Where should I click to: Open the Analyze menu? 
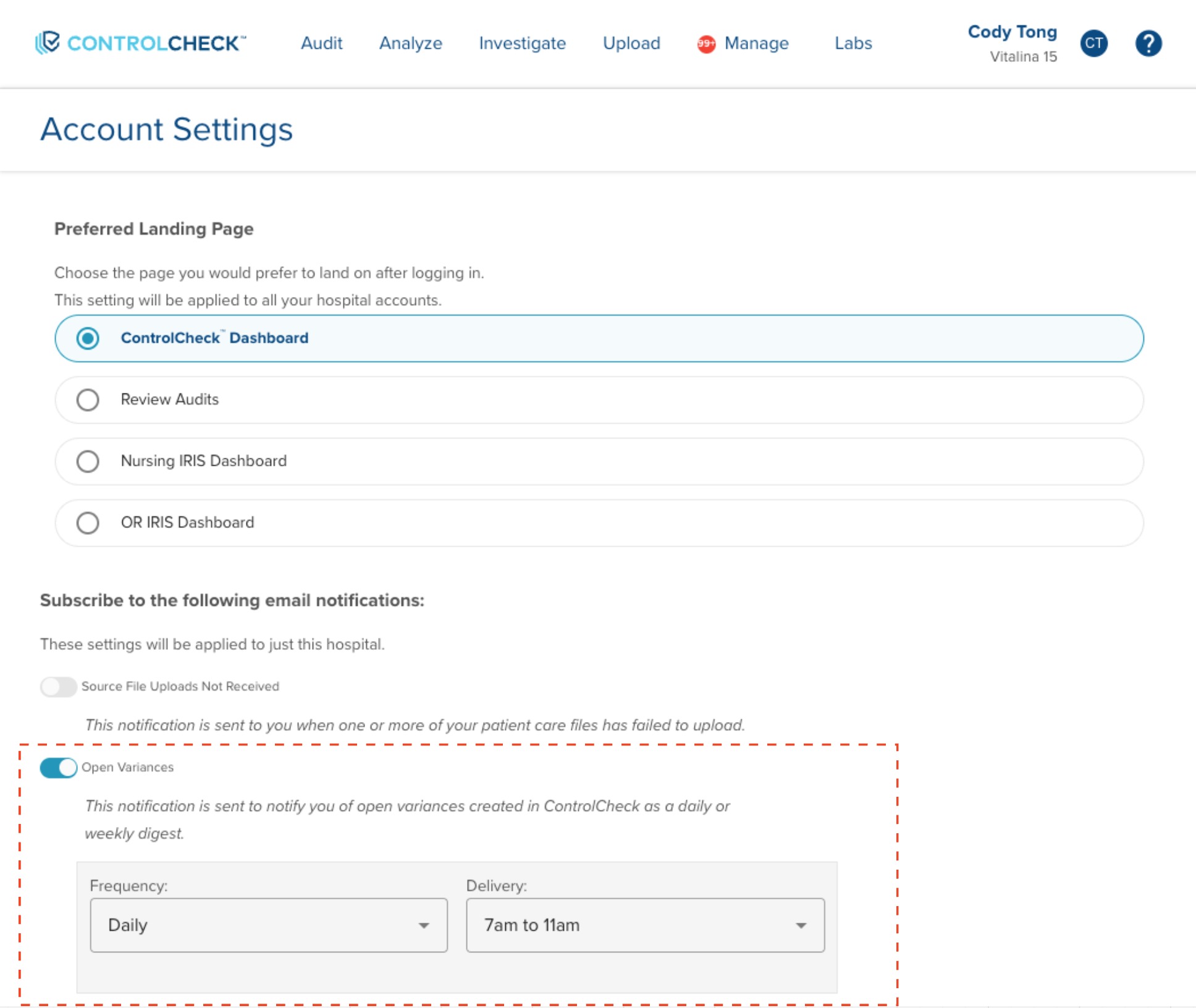point(411,43)
